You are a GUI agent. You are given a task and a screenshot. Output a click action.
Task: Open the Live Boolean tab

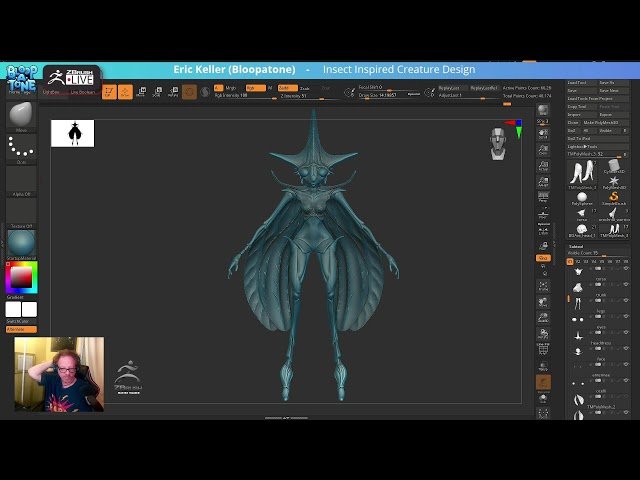click(83, 92)
